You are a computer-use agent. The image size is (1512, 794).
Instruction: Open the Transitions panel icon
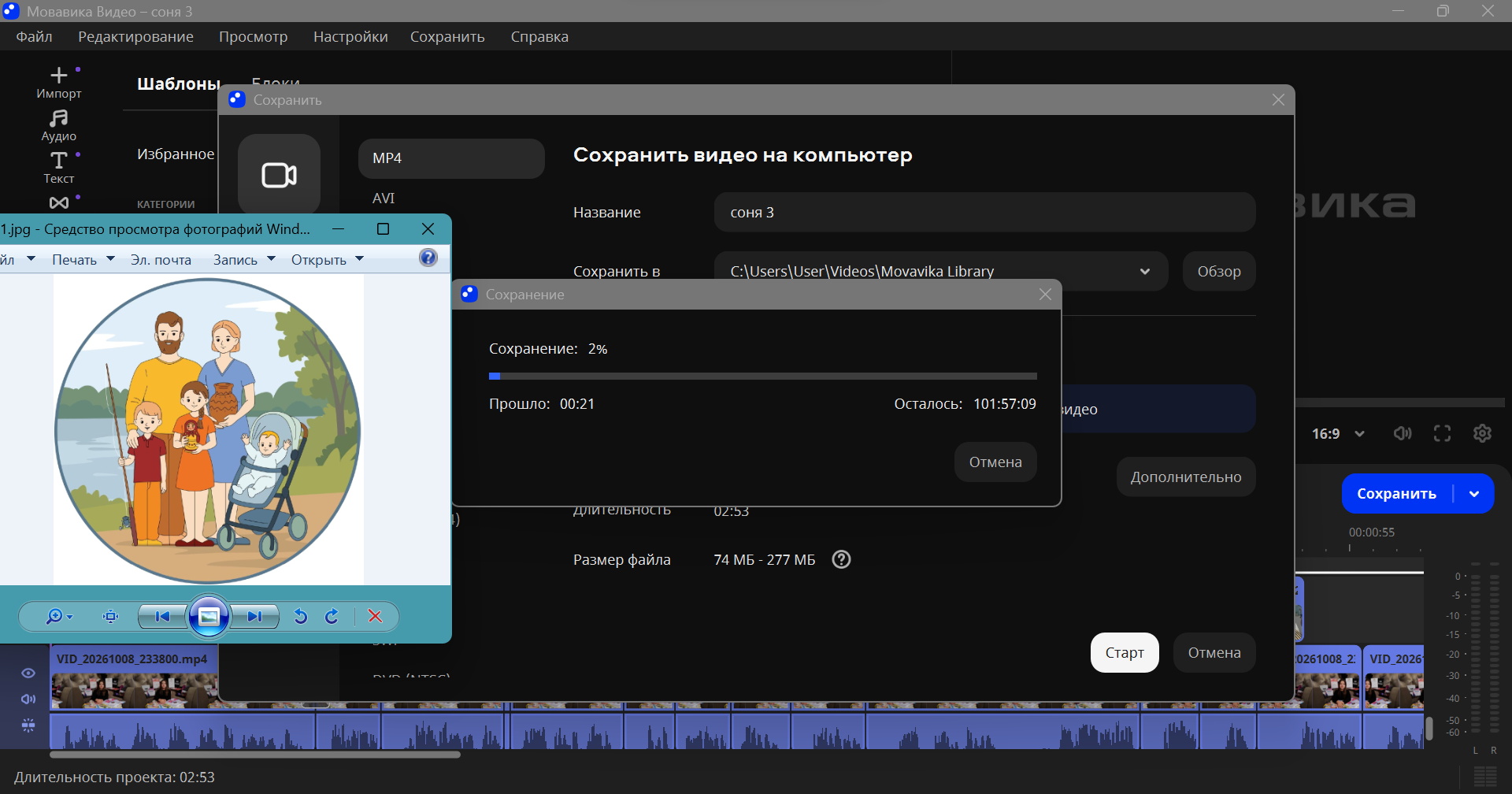click(x=59, y=202)
